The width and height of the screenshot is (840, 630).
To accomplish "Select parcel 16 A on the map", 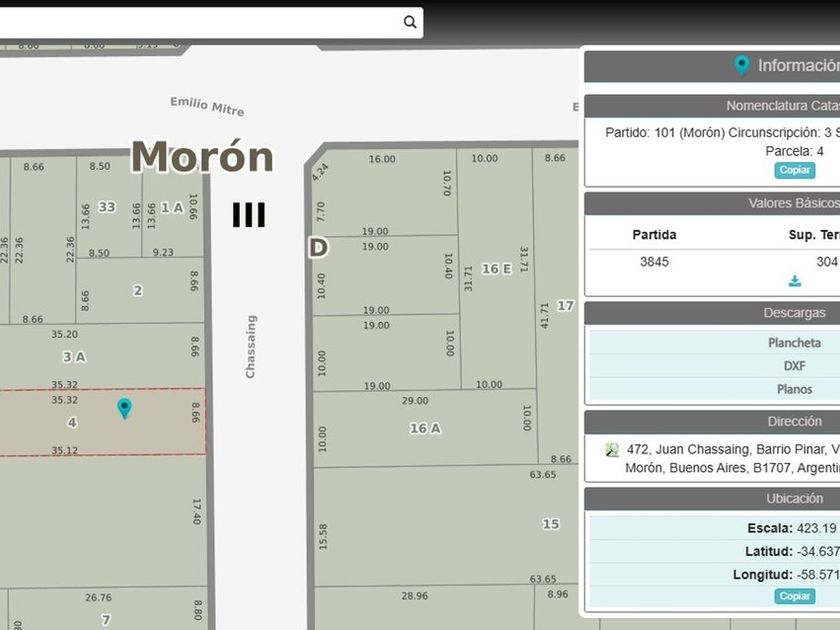I will pyautogui.click(x=425, y=428).
